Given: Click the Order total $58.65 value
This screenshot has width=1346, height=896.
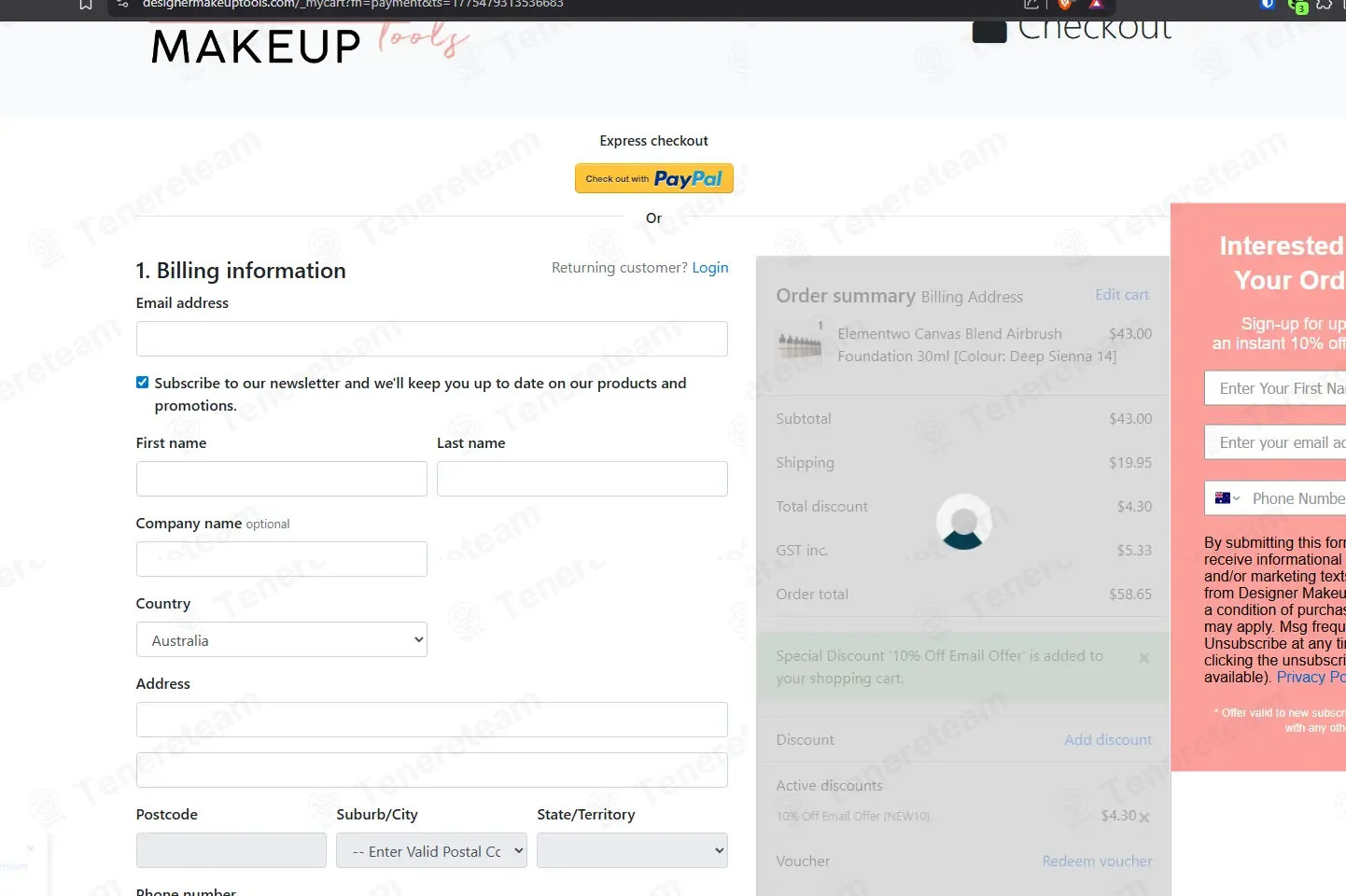Looking at the screenshot, I should [1130, 595].
